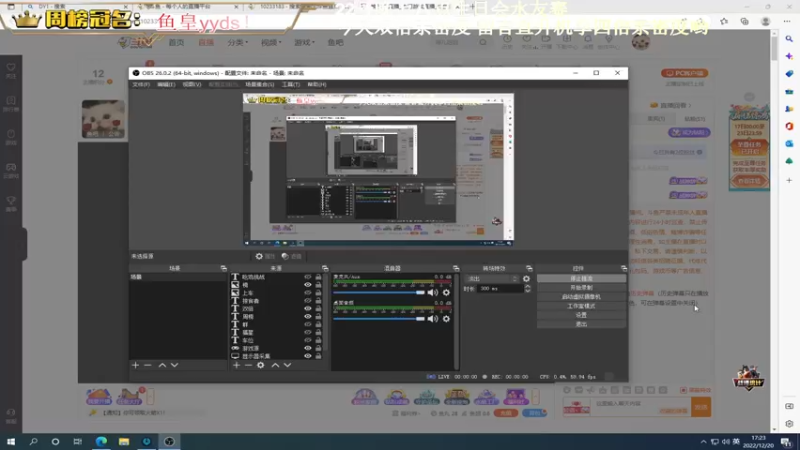Pop out the Sources dock panel
Viewport: 800px width, 450px height.
click(325, 268)
